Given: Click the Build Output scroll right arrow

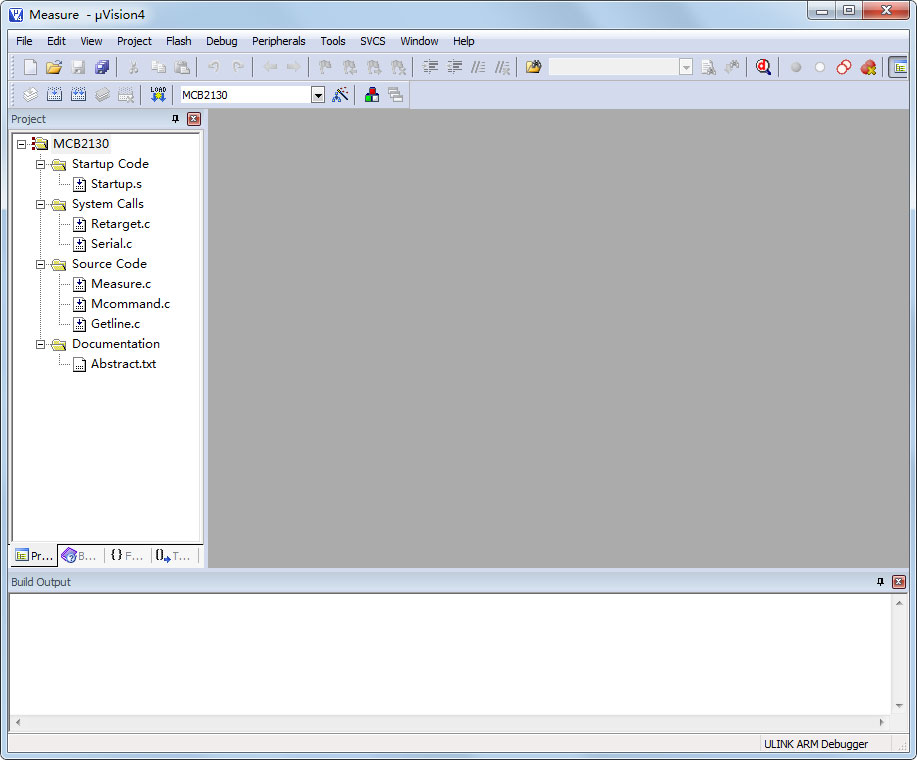Looking at the screenshot, I should [882, 722].
